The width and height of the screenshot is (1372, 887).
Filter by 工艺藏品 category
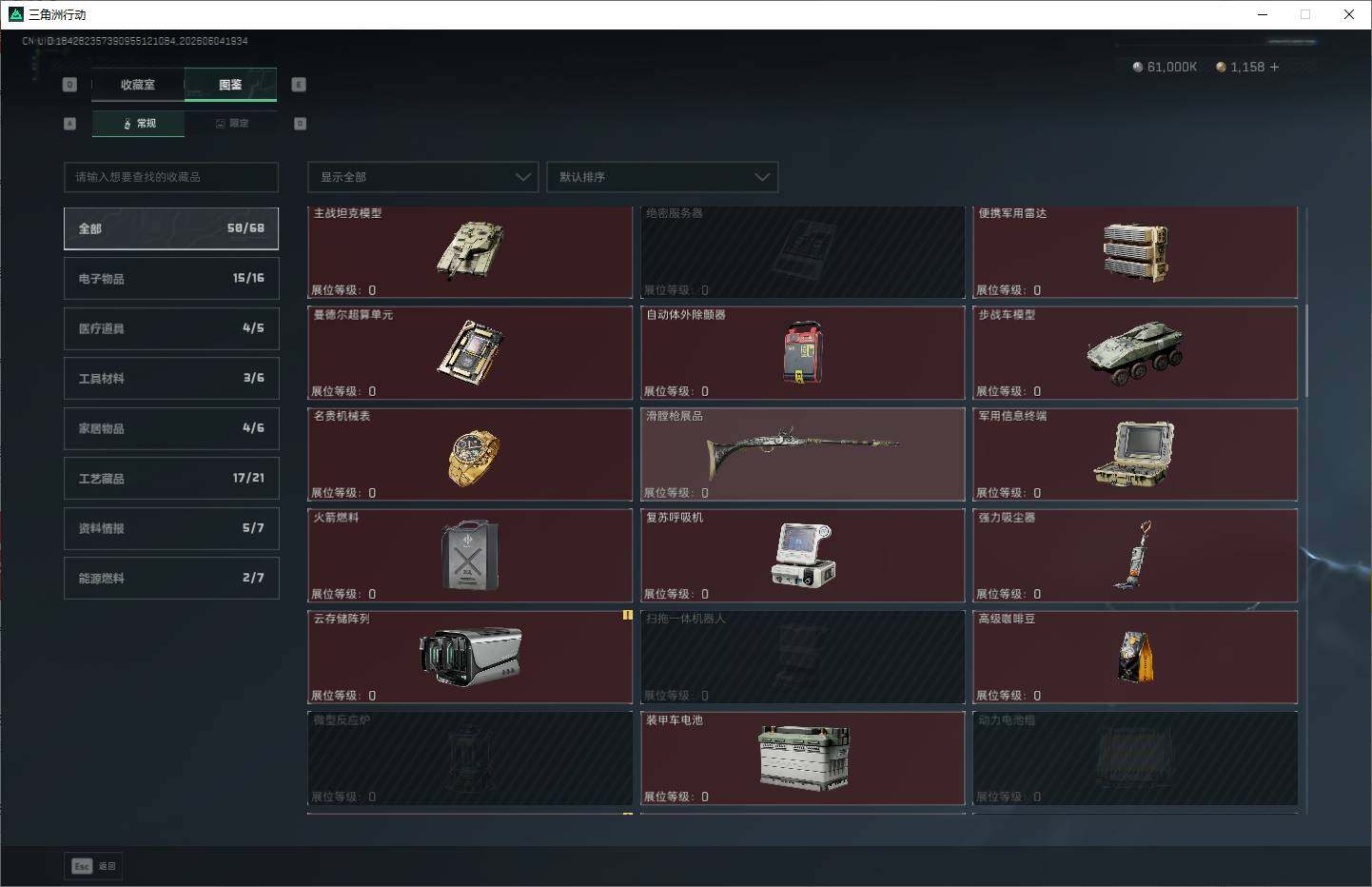[x=171, y=479]
